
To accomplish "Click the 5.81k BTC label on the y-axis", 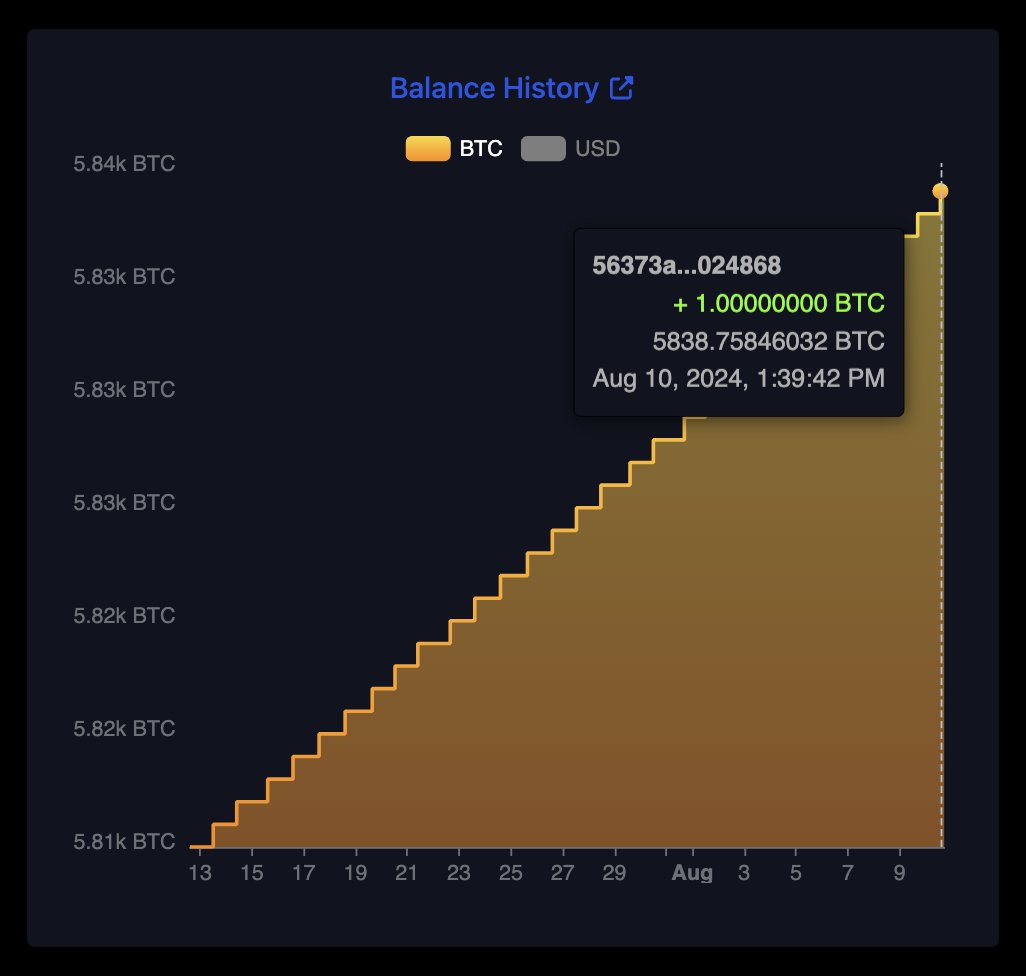I will pyautogui.click(x=124, y=841).
